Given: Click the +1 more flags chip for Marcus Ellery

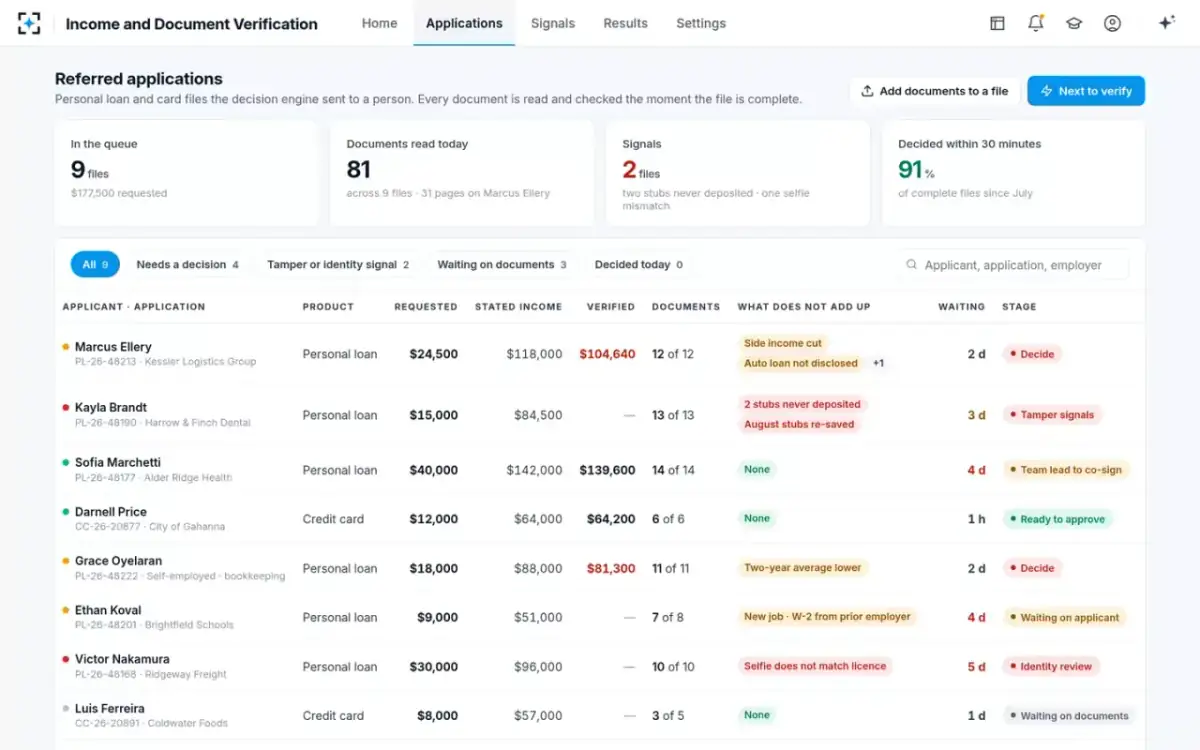Looking at the screenshot, I should (x=878, y=363).
